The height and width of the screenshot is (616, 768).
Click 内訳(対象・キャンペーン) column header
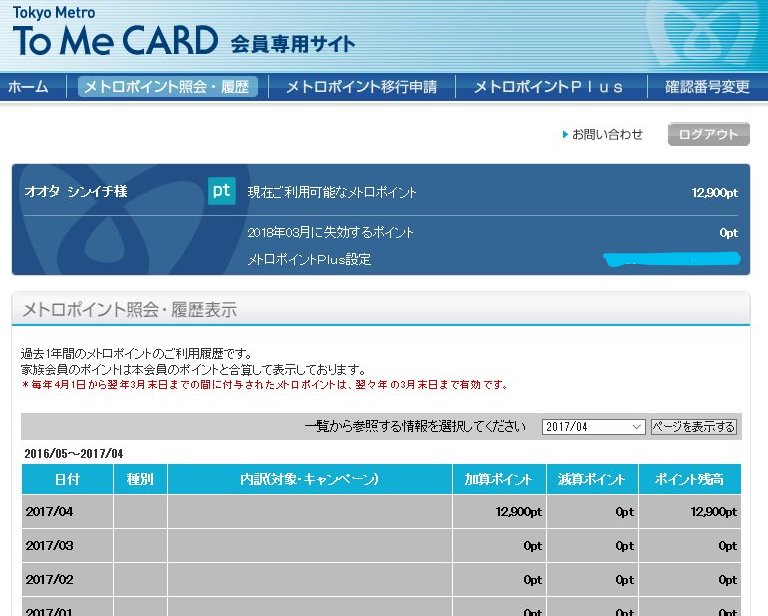click(310, 479)
